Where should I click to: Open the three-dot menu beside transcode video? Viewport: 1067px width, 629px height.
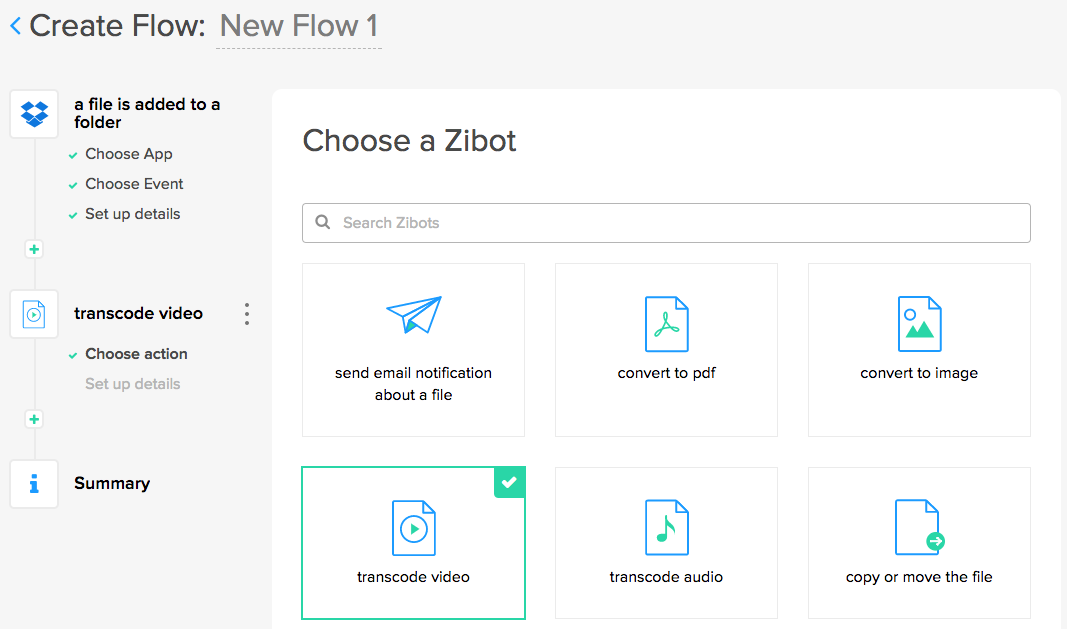click(x=247, y=314)
